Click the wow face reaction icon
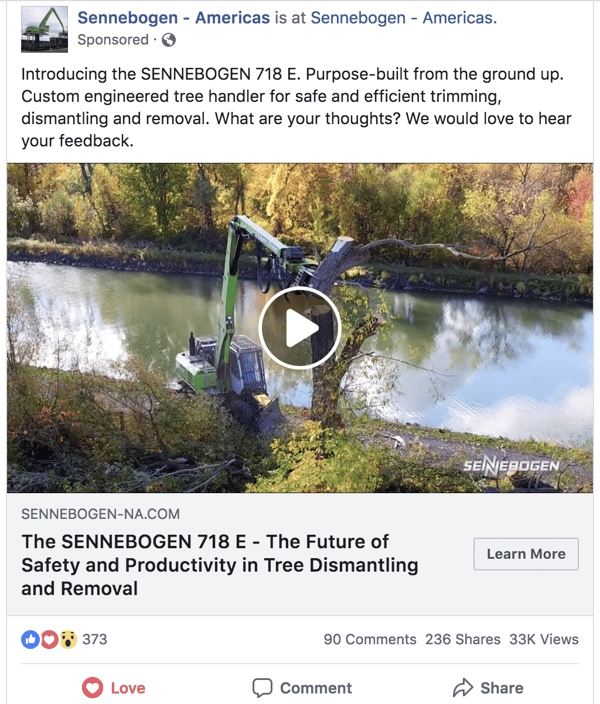The height and width of the screenshot is (704, 600). (x=68, y=639)
